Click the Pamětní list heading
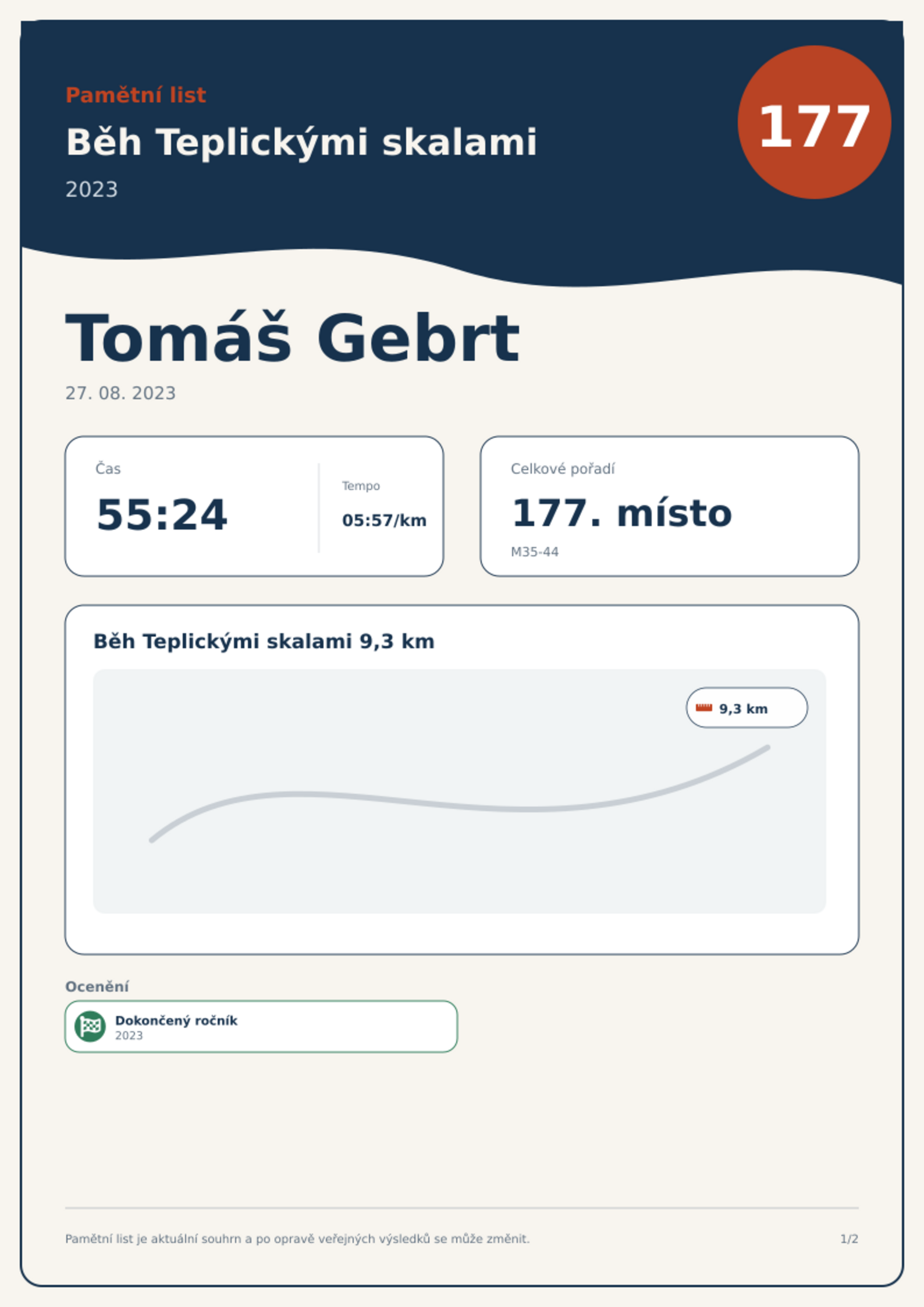 click(x=136, y=95)
